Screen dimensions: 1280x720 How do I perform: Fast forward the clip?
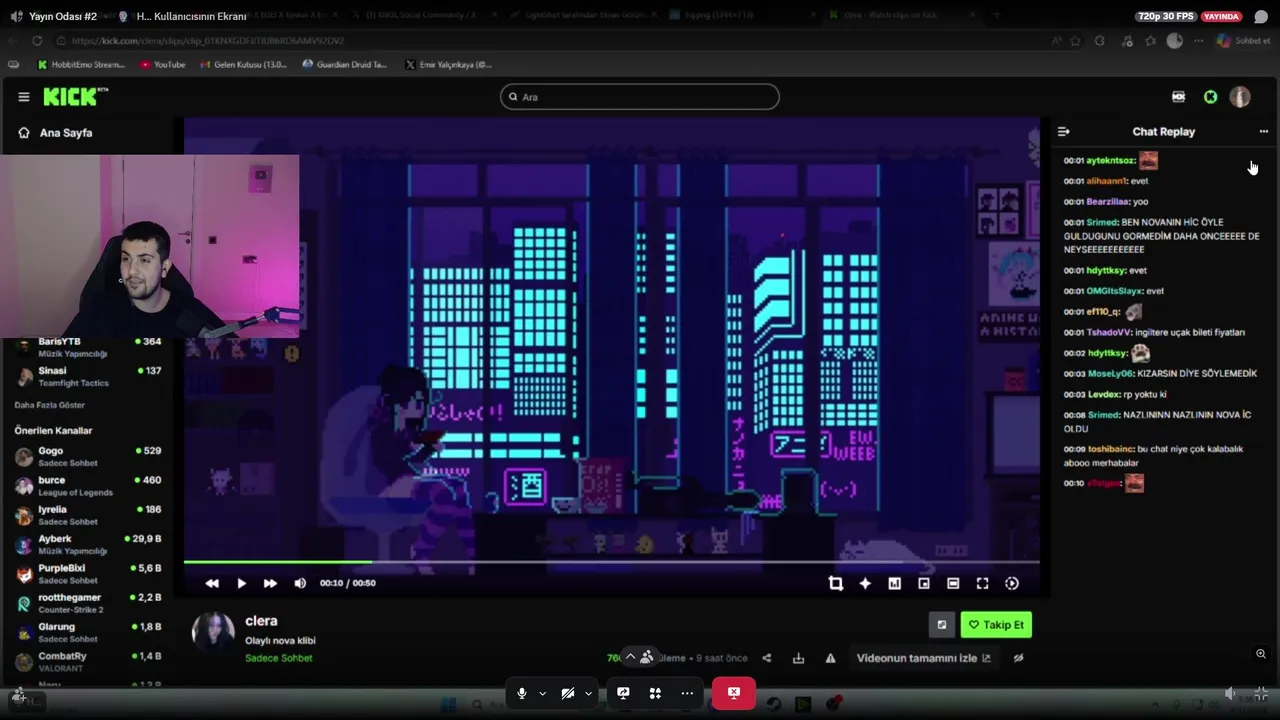coord(270,583)
